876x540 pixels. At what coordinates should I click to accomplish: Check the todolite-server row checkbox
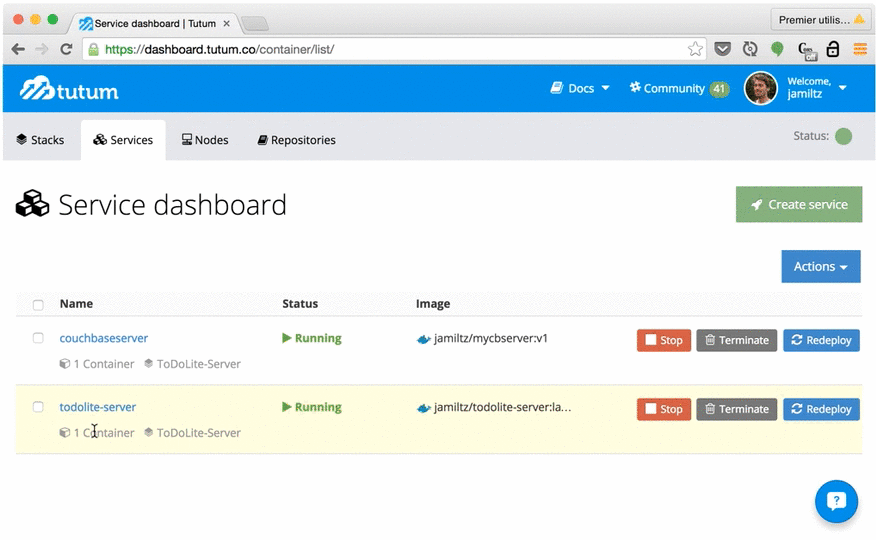click(38, 407)
